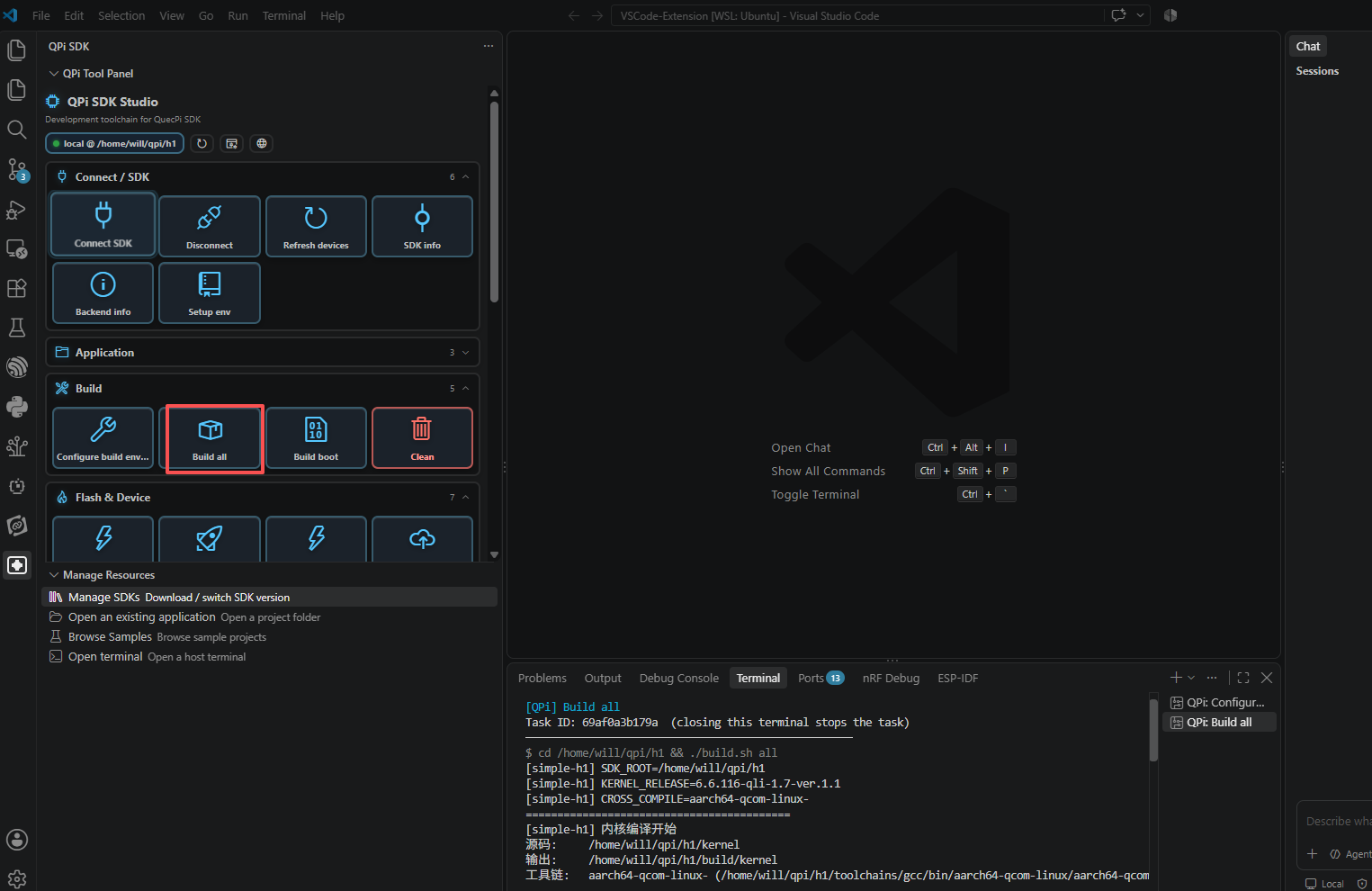The height and width of the screenshot is (891, 1372).
Task: Click the cloud upload tile in Flash & Device
Action: click(x=422, y=538)
